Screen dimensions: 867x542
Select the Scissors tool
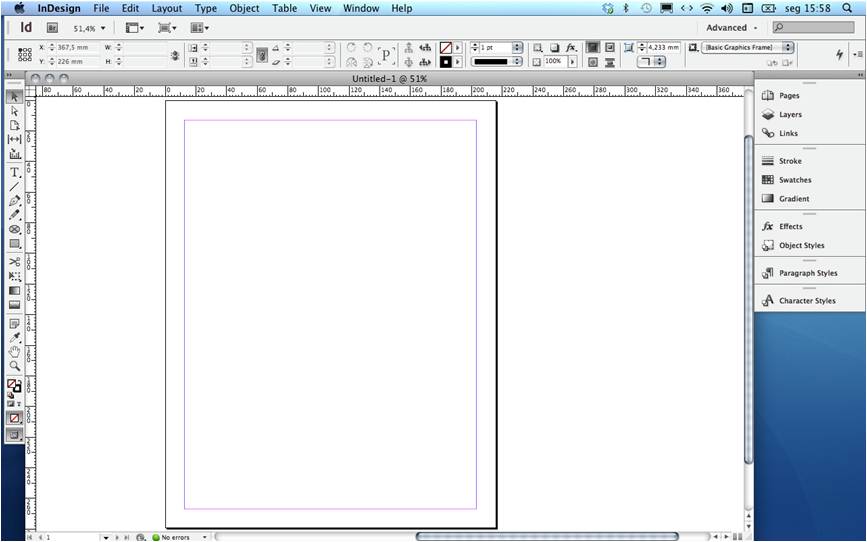(14, 262)
